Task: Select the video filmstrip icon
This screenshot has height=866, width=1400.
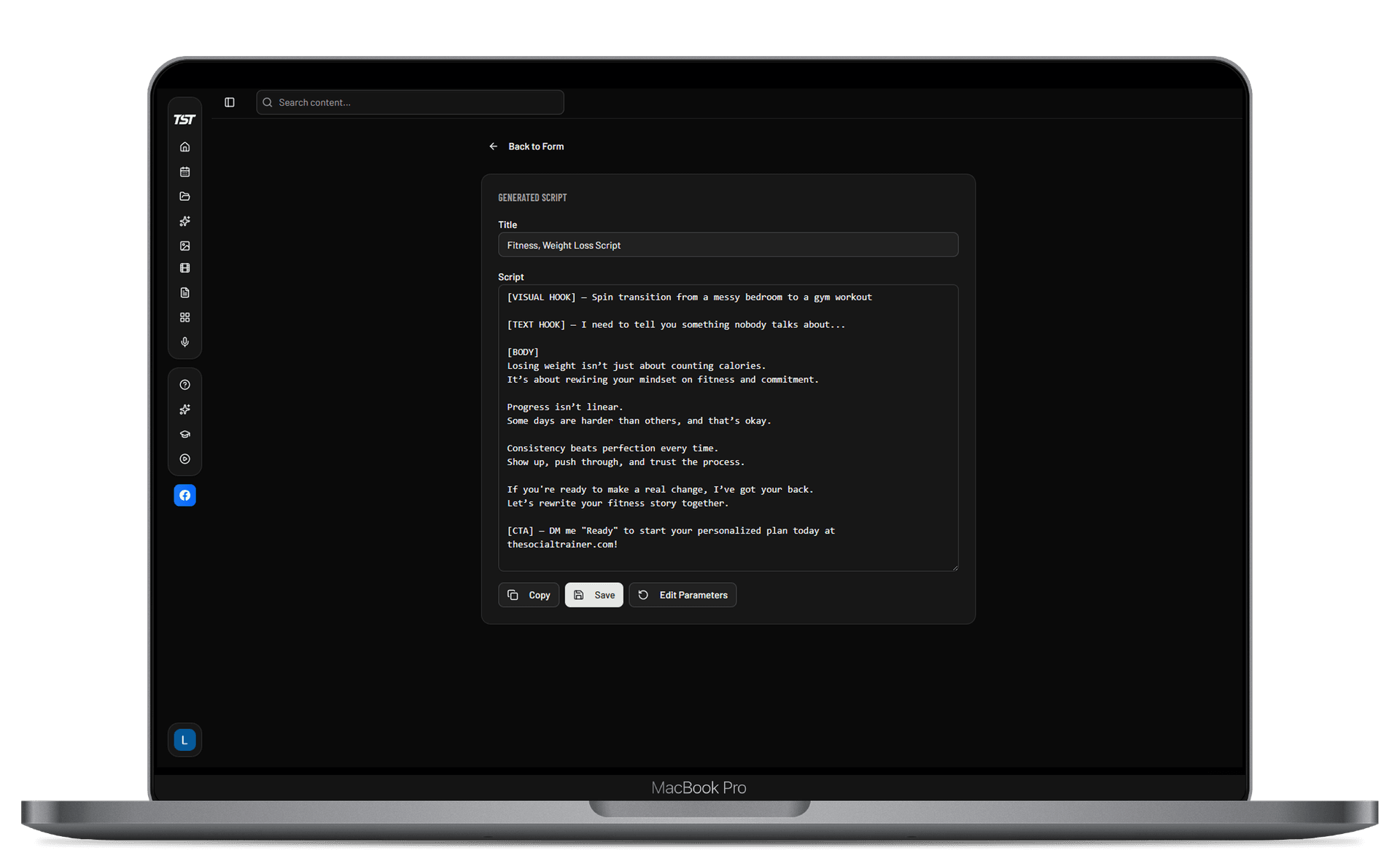Action: (184, 268)
